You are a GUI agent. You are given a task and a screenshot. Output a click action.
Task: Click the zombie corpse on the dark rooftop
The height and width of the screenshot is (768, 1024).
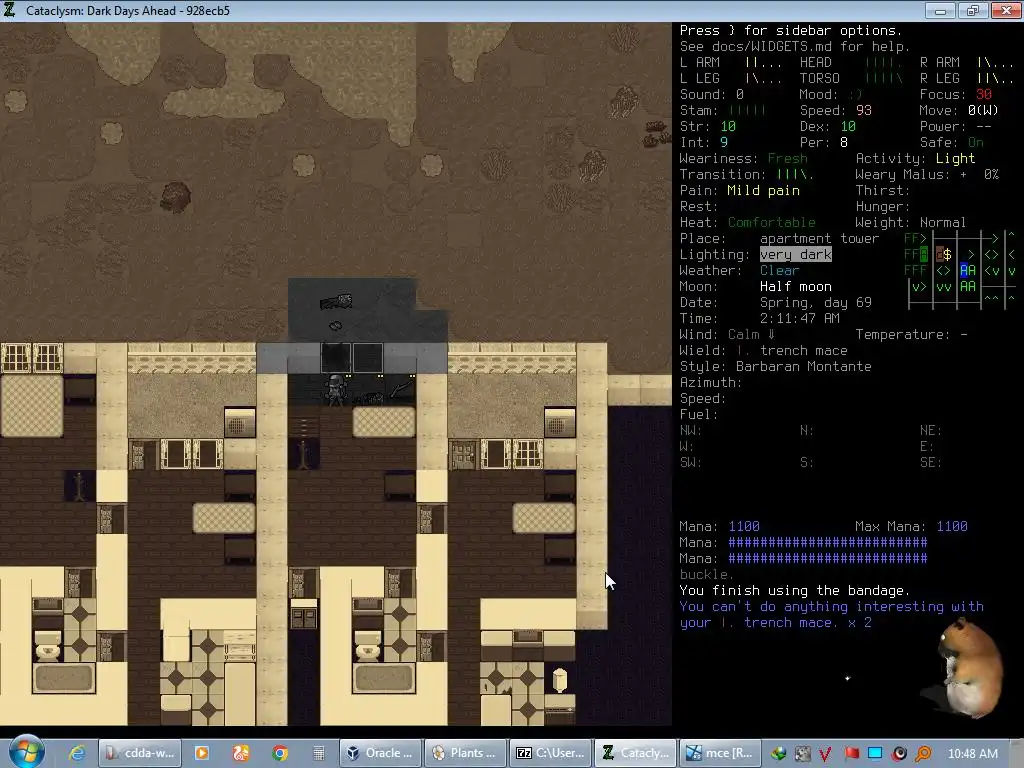[336, 302]
